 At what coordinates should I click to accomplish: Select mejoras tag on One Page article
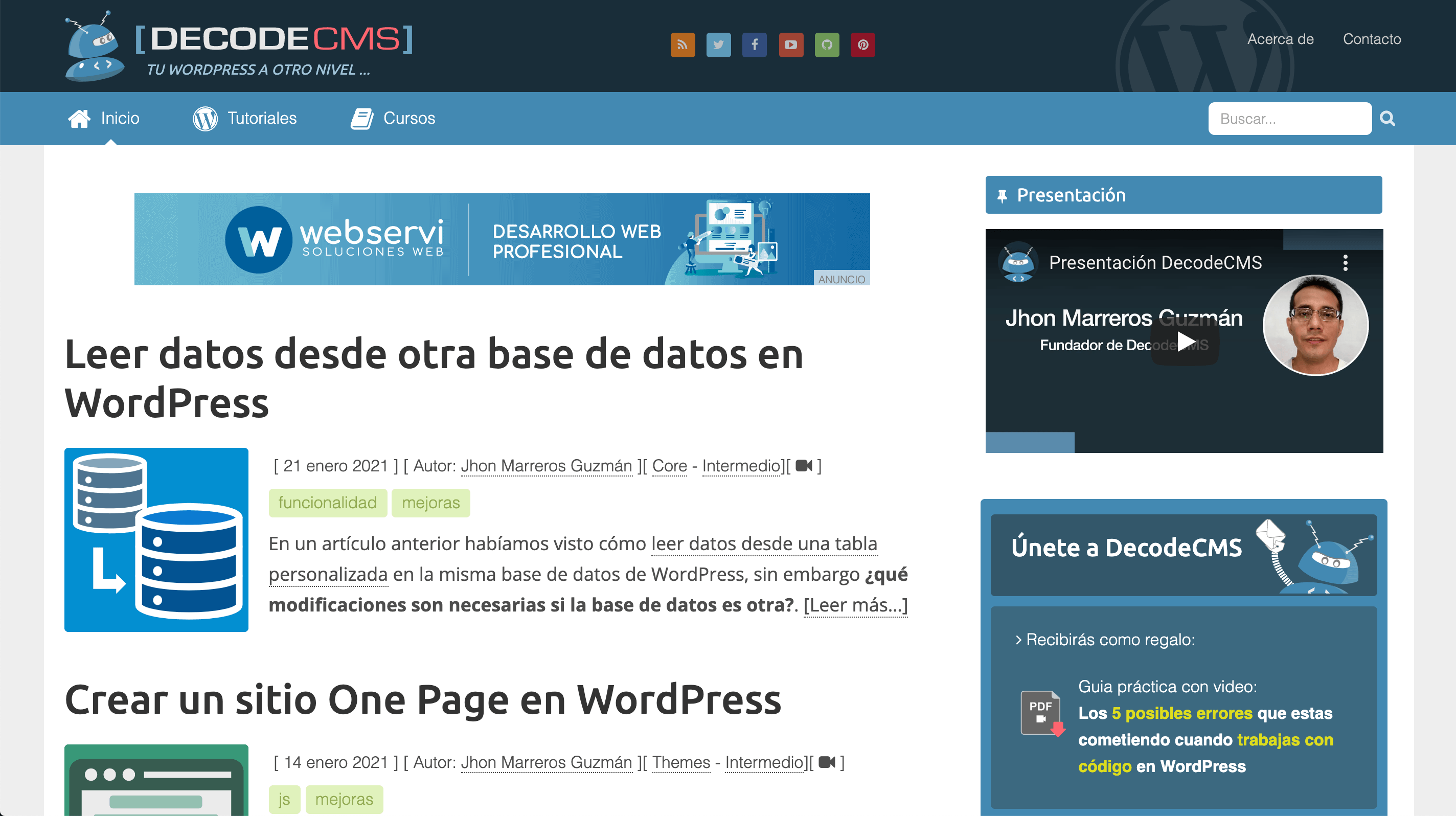coord(344,800)
